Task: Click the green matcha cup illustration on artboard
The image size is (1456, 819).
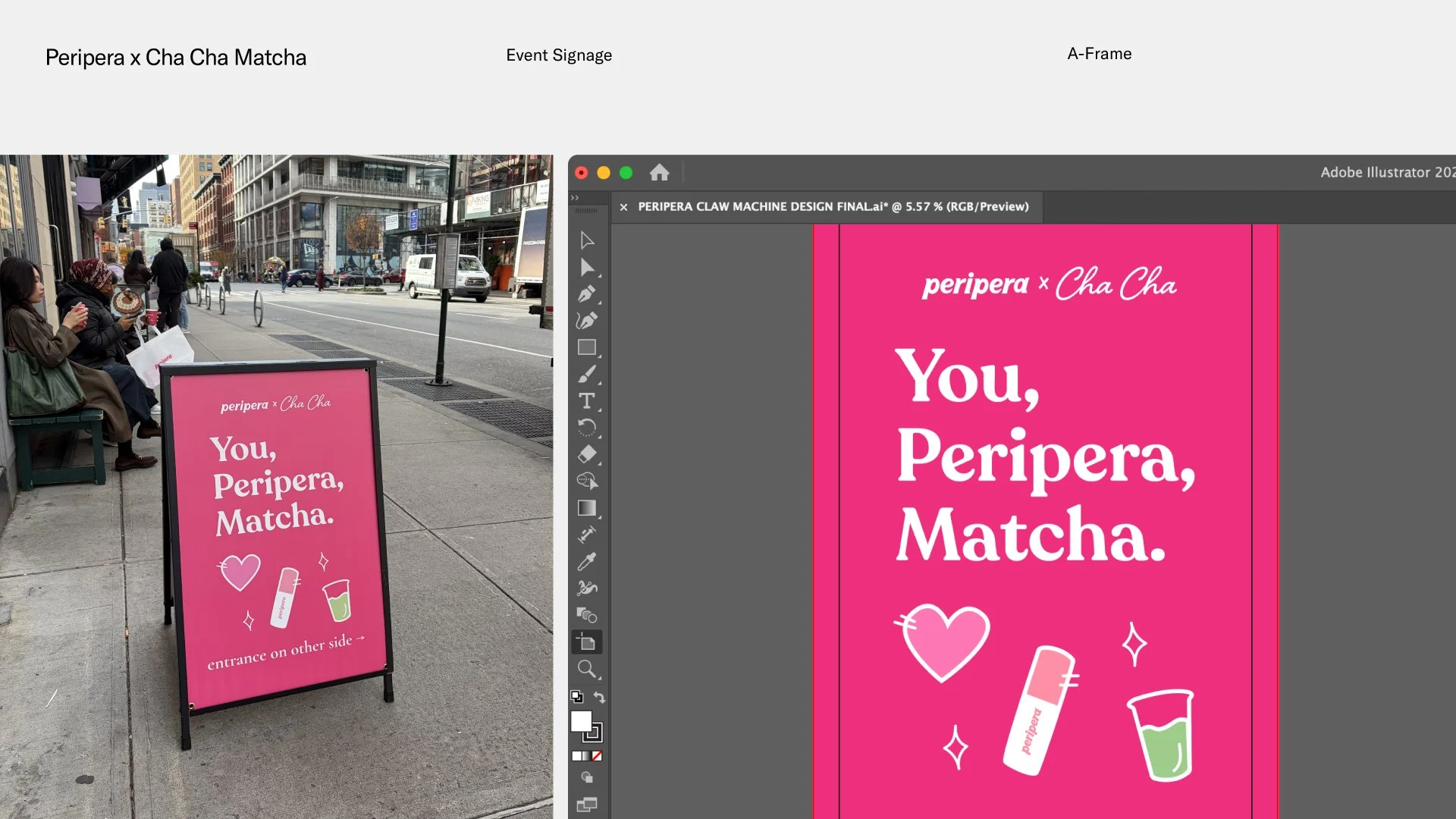Action: (x=1161, y=736)
